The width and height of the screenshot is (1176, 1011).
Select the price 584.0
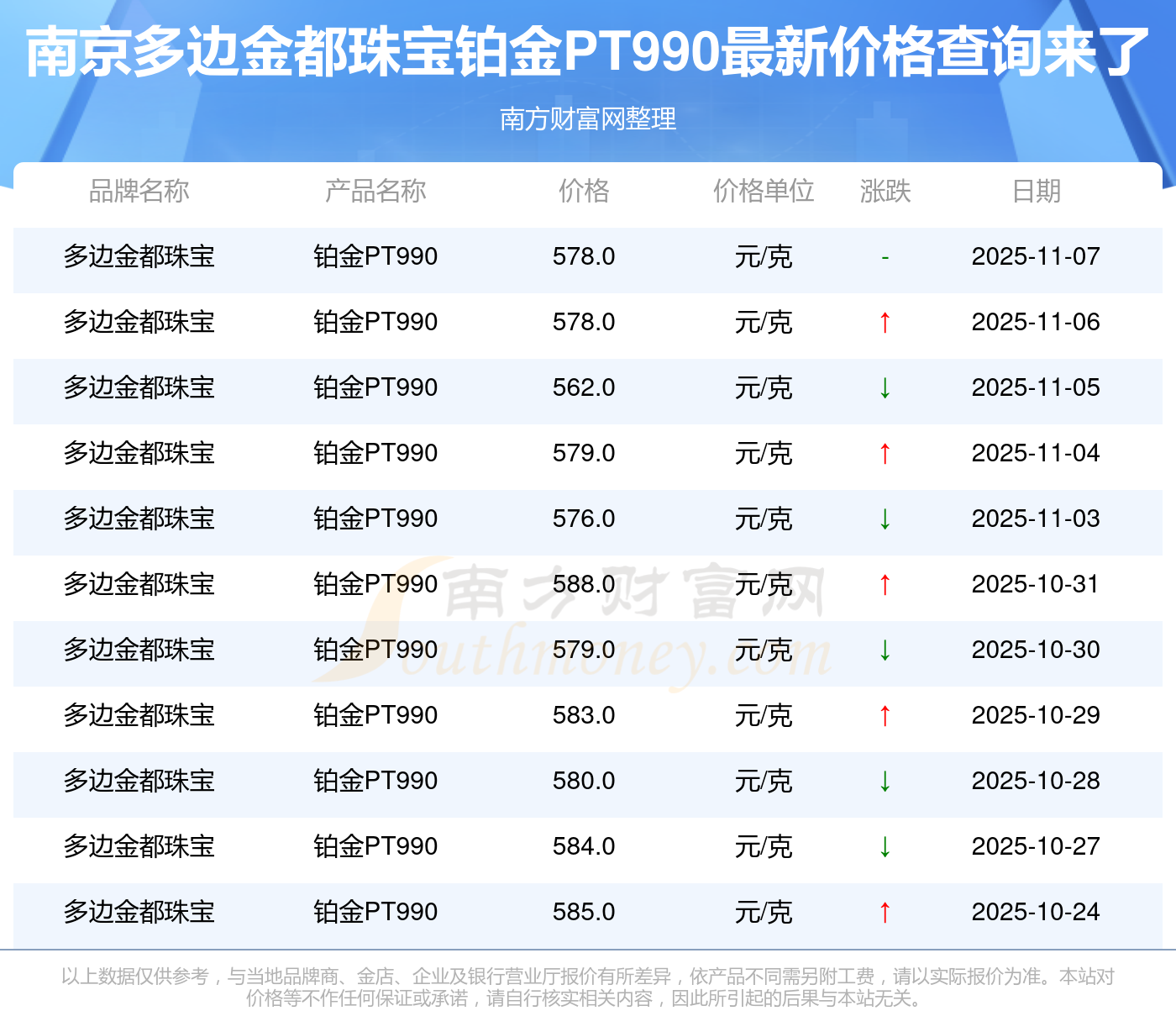[584, 846]
